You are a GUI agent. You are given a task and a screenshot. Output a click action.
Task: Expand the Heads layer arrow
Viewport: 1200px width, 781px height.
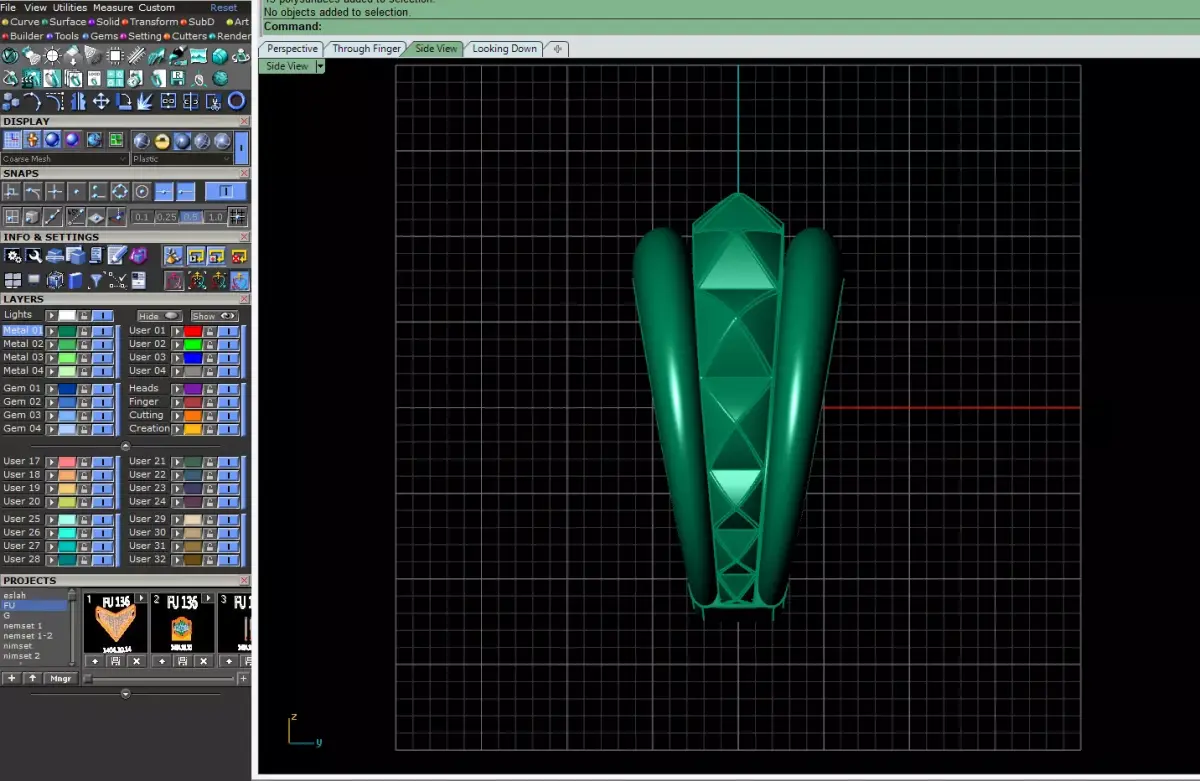(x=176, y=388)
